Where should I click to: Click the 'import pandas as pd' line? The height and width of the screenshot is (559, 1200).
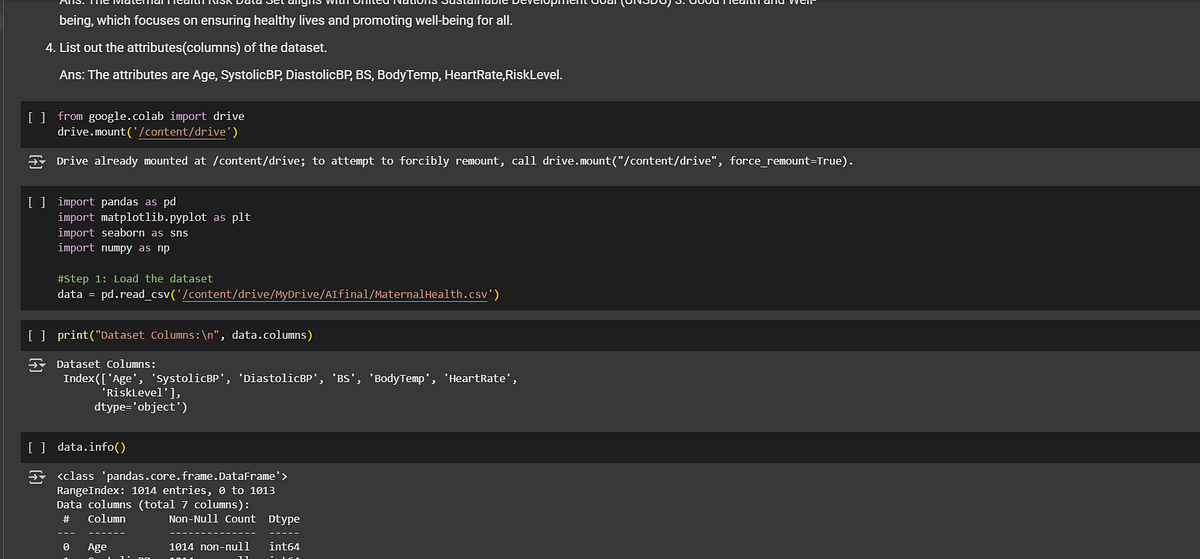(117, 202)
